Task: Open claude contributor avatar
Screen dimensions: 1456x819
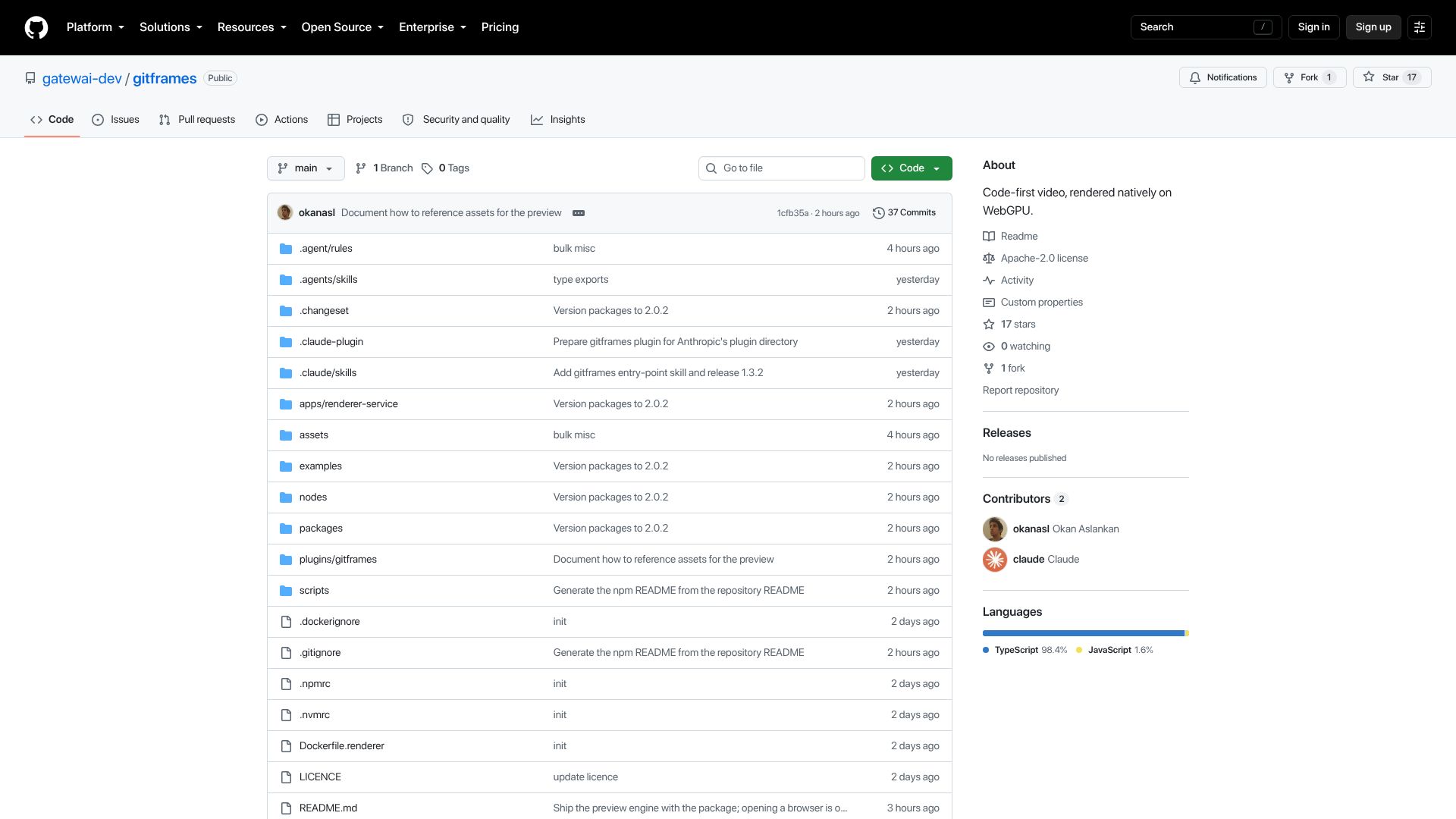Action: click(x=995, y=560)
